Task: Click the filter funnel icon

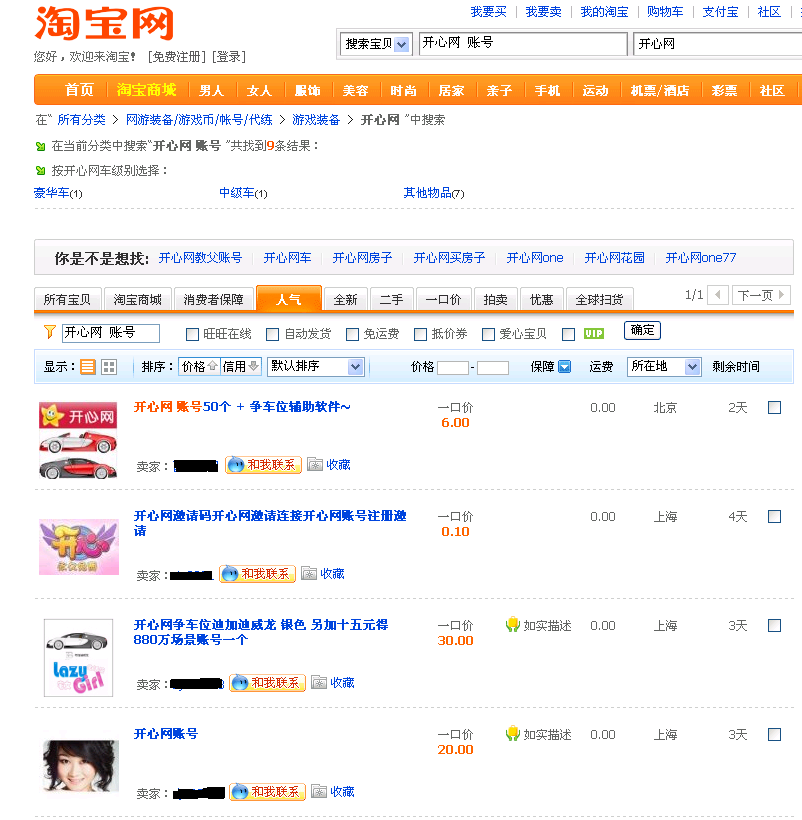Action: tap(50, 332)
